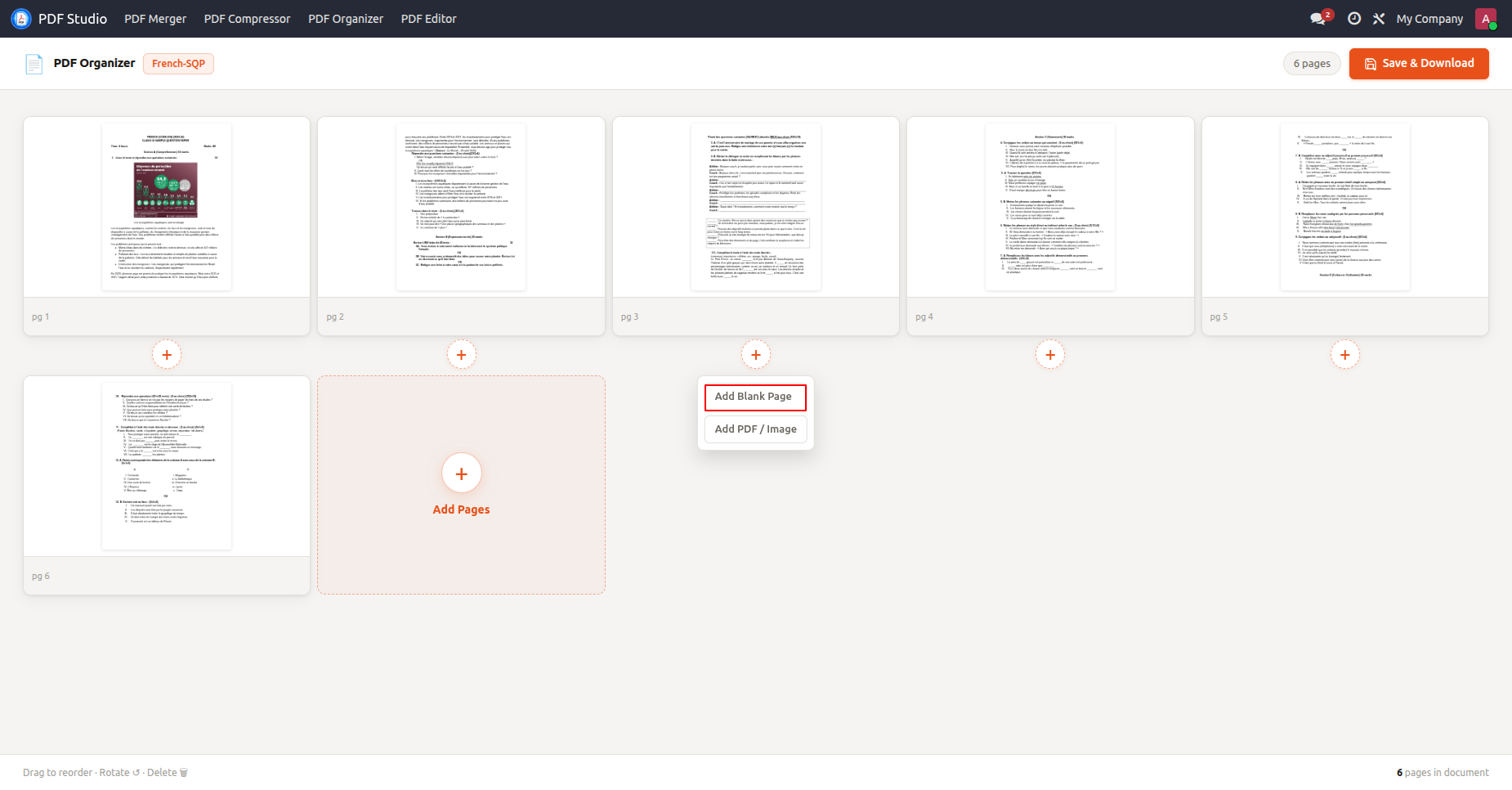Click the wrench debug tools icon
This screenshot has width=1512, height=790.
click(1379, 18)
